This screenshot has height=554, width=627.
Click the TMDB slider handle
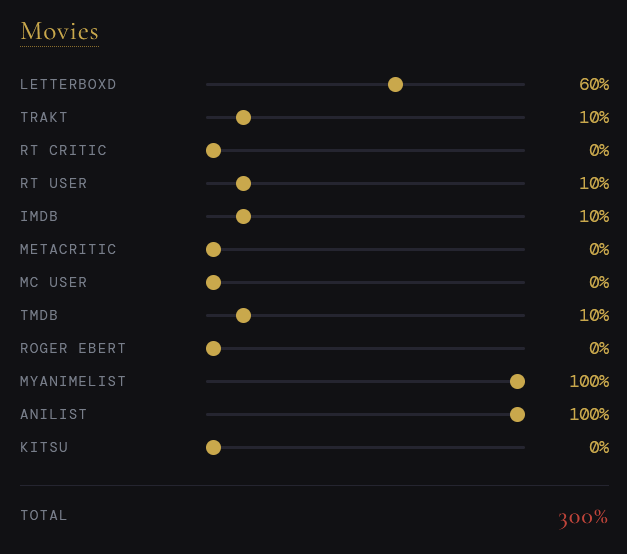click(x=243, y=316)
